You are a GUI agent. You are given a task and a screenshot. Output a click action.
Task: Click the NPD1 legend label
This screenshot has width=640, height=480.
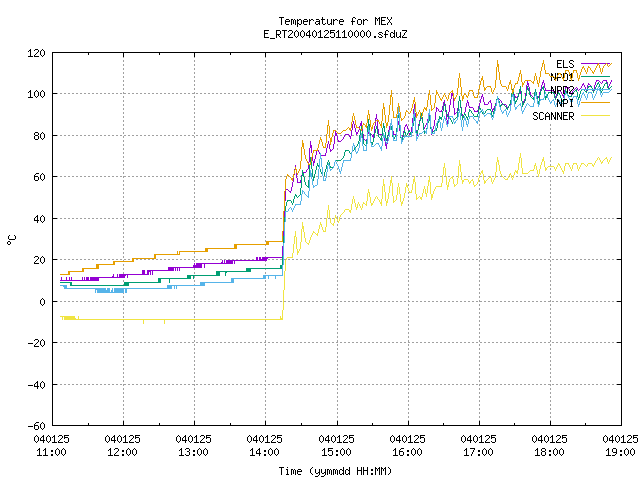(562, 77)
